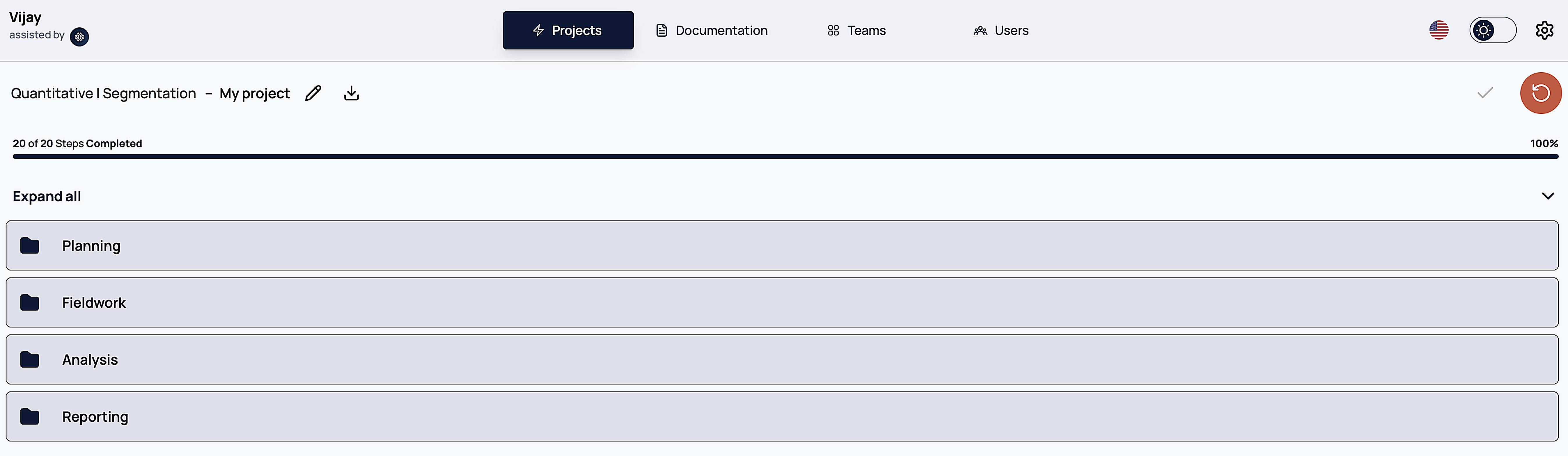The width and height of the screenshot is (1568, 456).
Task: Change language using the US flag icon
Action: click(1439, 31)
